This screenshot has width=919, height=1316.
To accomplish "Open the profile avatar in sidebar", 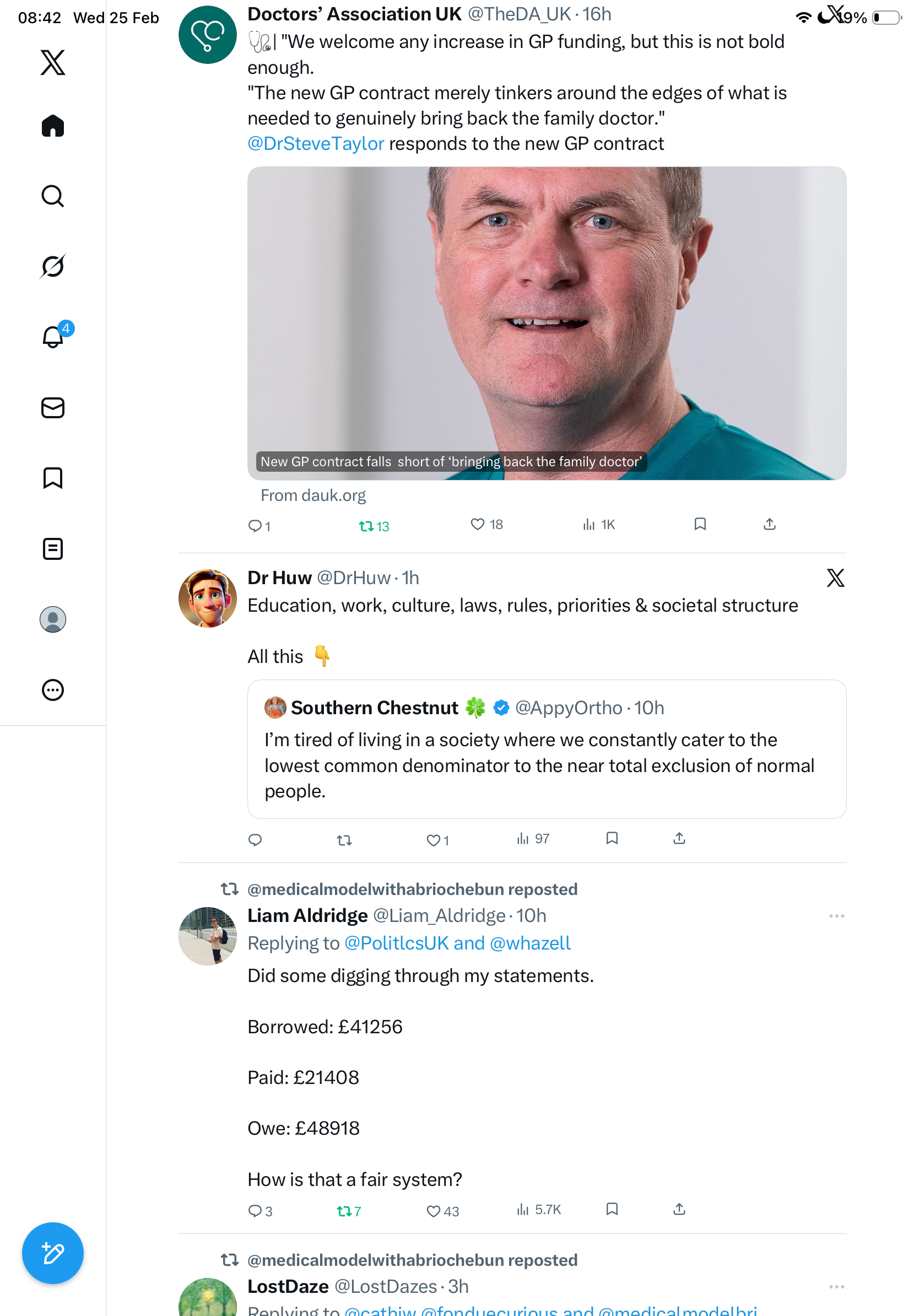I will (53, 619).
